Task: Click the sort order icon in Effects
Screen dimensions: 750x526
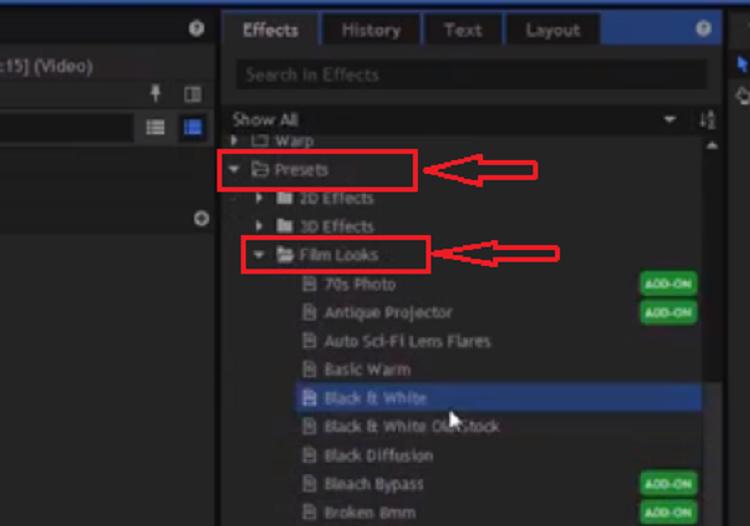Action: [x=707, y=120]
